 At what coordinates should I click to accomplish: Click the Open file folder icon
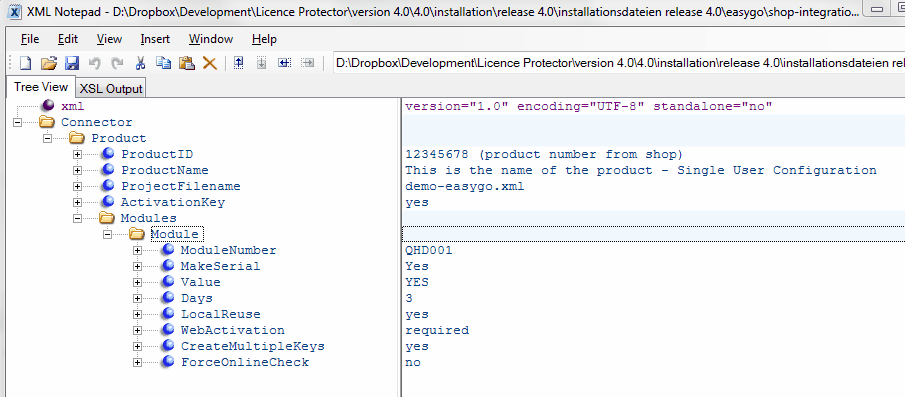(x=48, y=63)
